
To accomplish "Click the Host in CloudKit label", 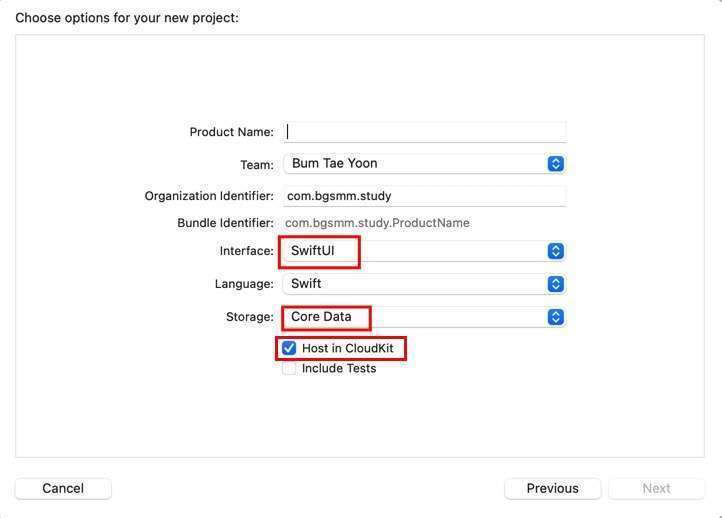I will point(347,348).
